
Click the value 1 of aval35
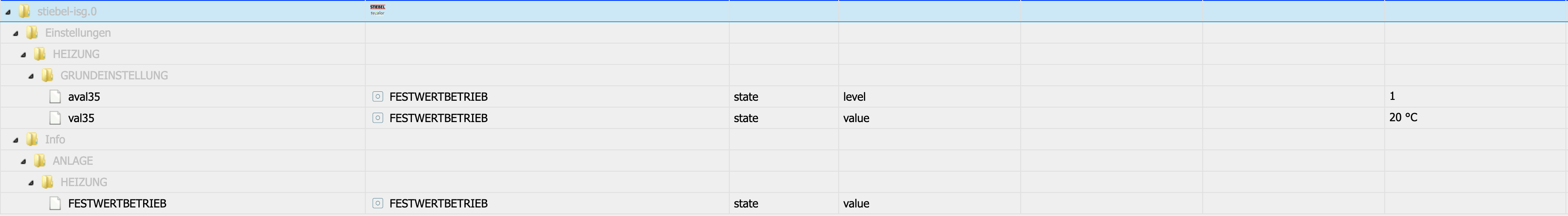pos(1392,96)
